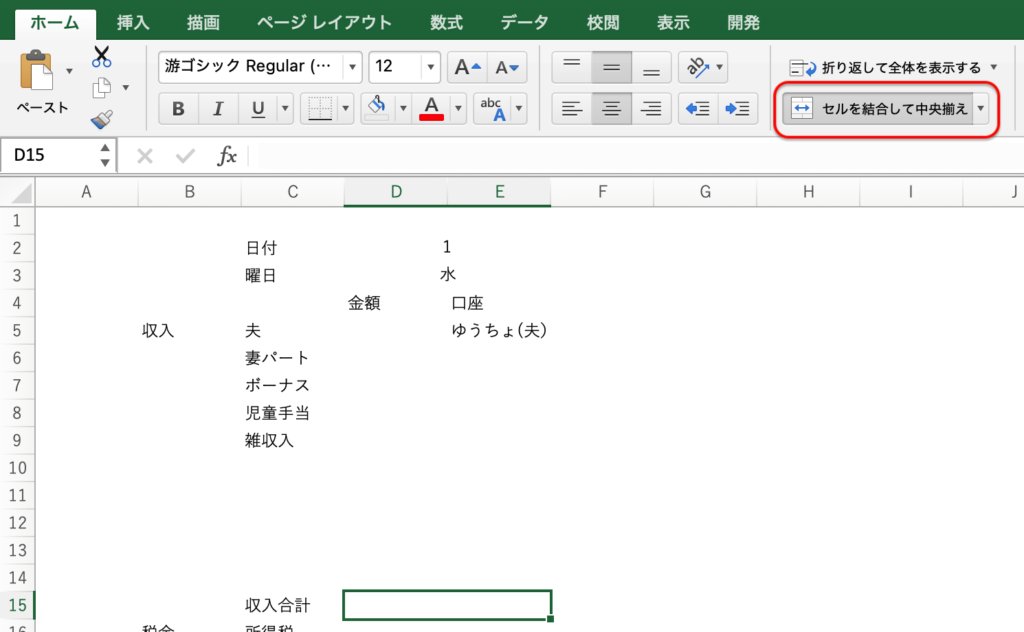Open merge cells options dropdown arrow

pos(981,109)
